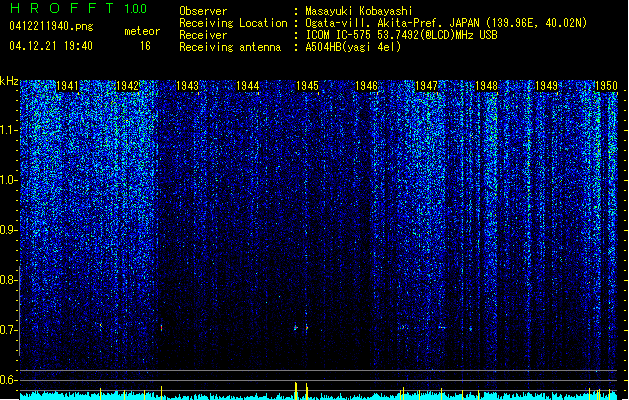Click the 0.6 frequency axis label

(9, 380)
